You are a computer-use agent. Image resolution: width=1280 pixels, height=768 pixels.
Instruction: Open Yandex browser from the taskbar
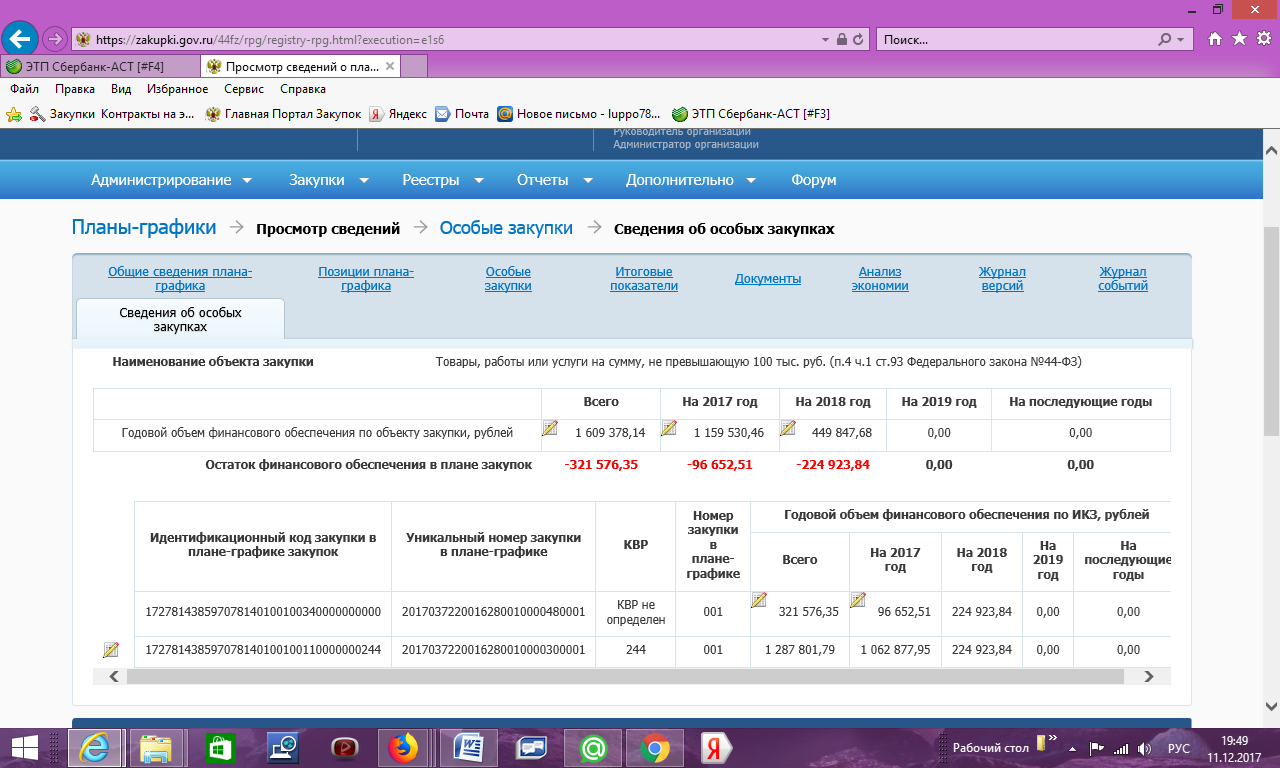(716, 747)
